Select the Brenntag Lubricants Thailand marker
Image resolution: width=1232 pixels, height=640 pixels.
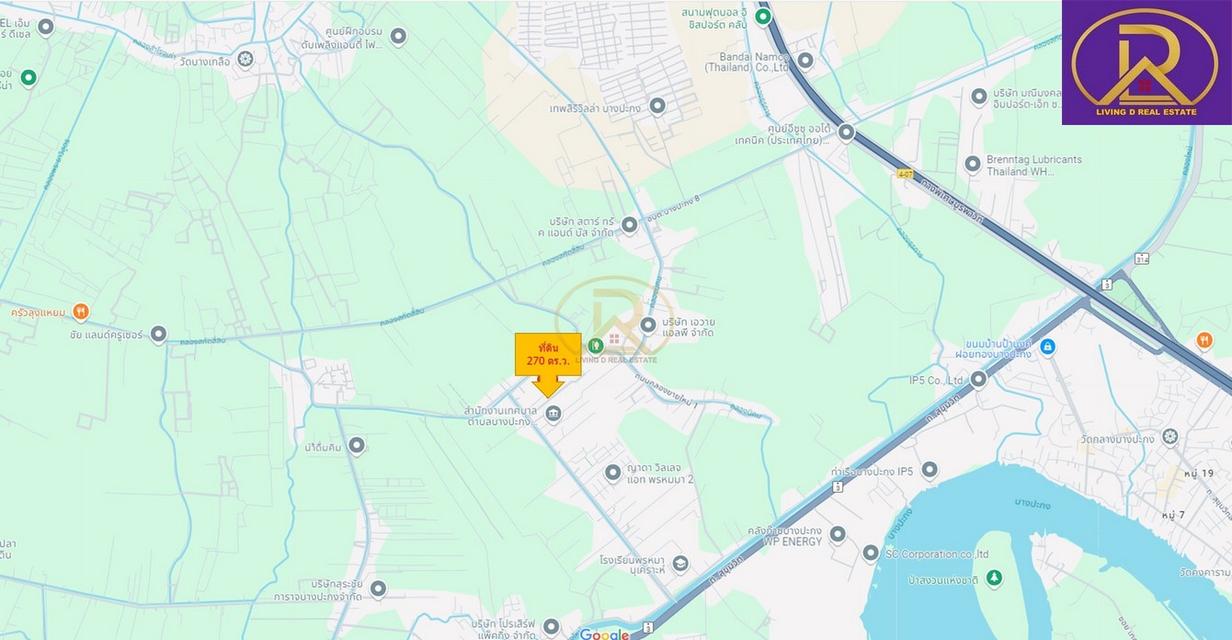point(972,164)
